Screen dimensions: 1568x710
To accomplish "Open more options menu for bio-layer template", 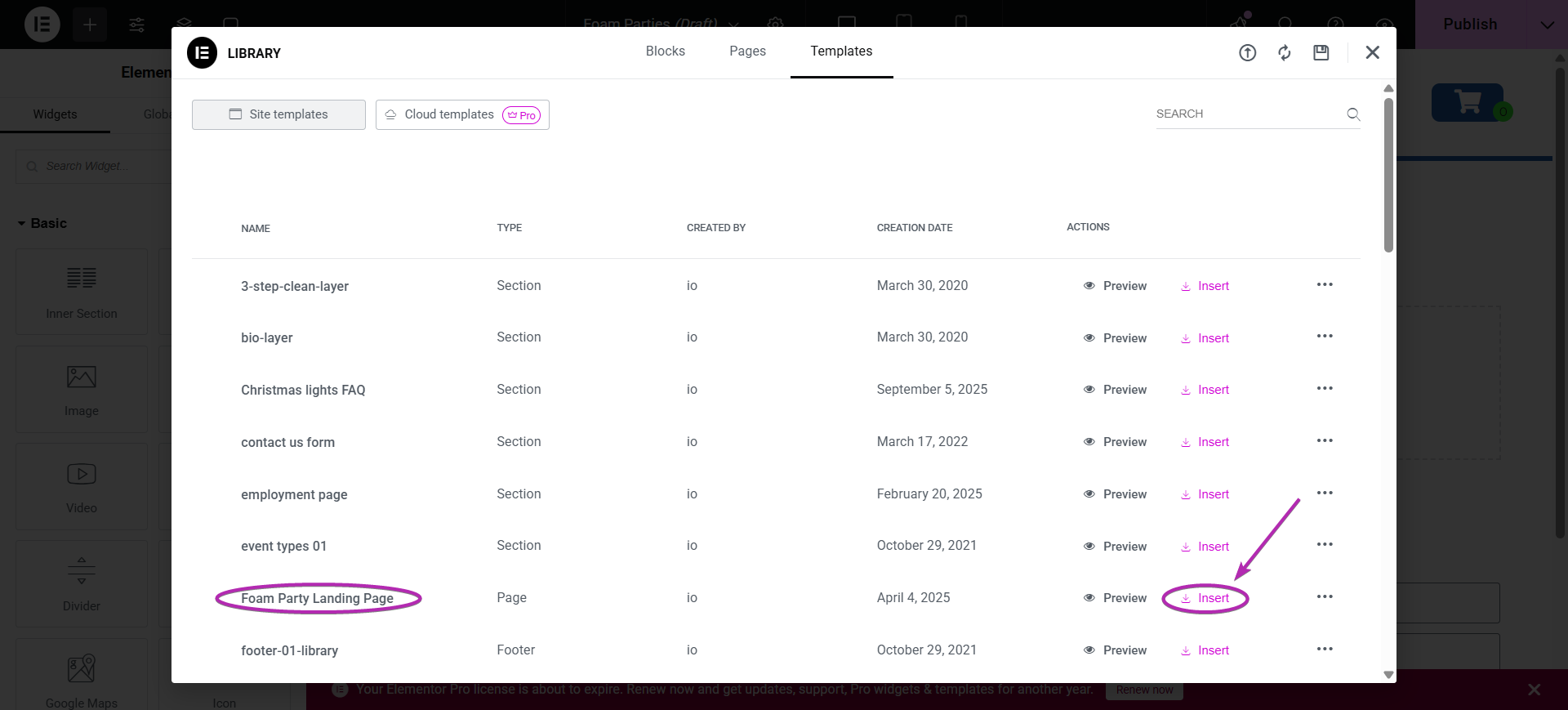I will tap(1324, 337).
